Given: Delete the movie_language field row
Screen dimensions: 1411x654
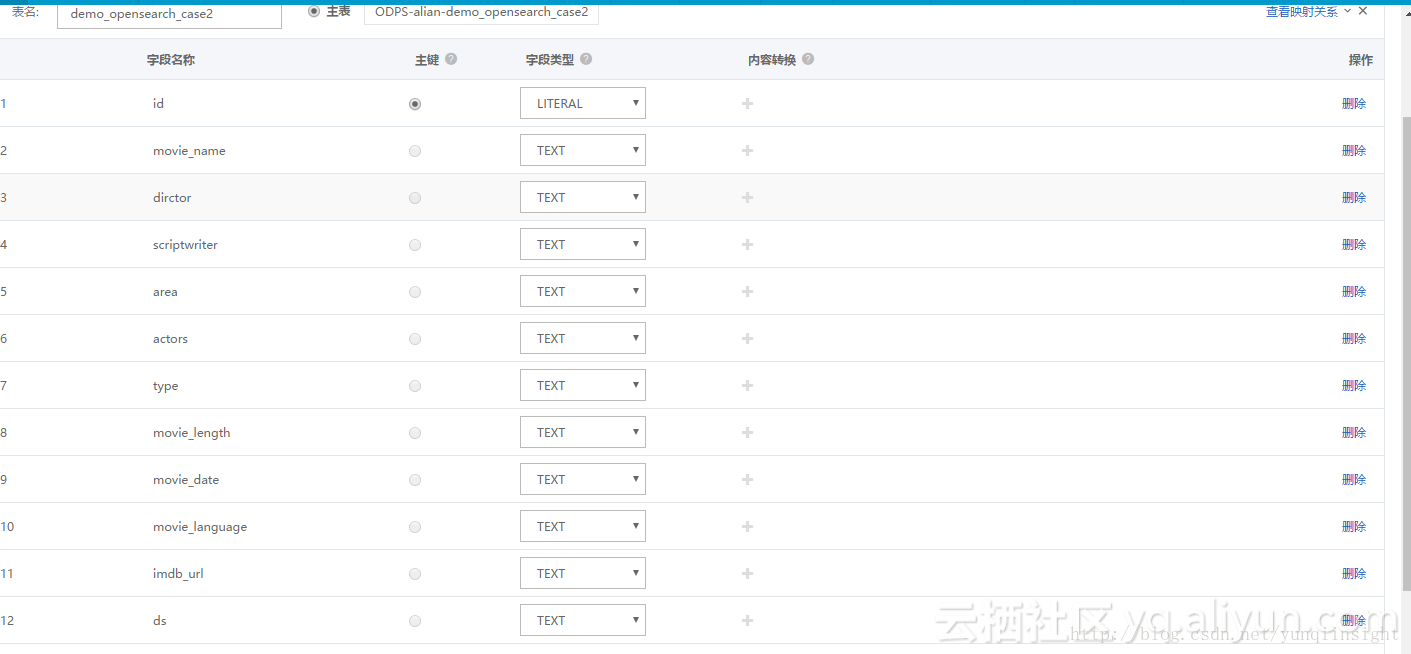Looking at the screenshot, I should click(x=1354, y=527).
